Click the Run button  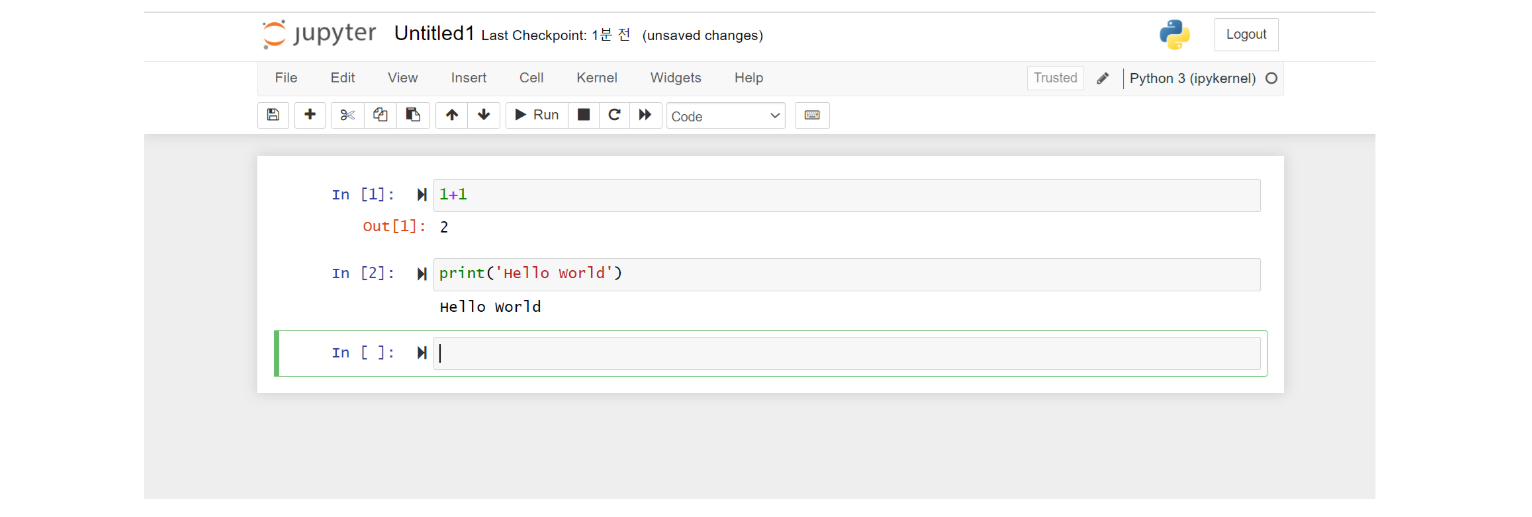pos(537,115)
